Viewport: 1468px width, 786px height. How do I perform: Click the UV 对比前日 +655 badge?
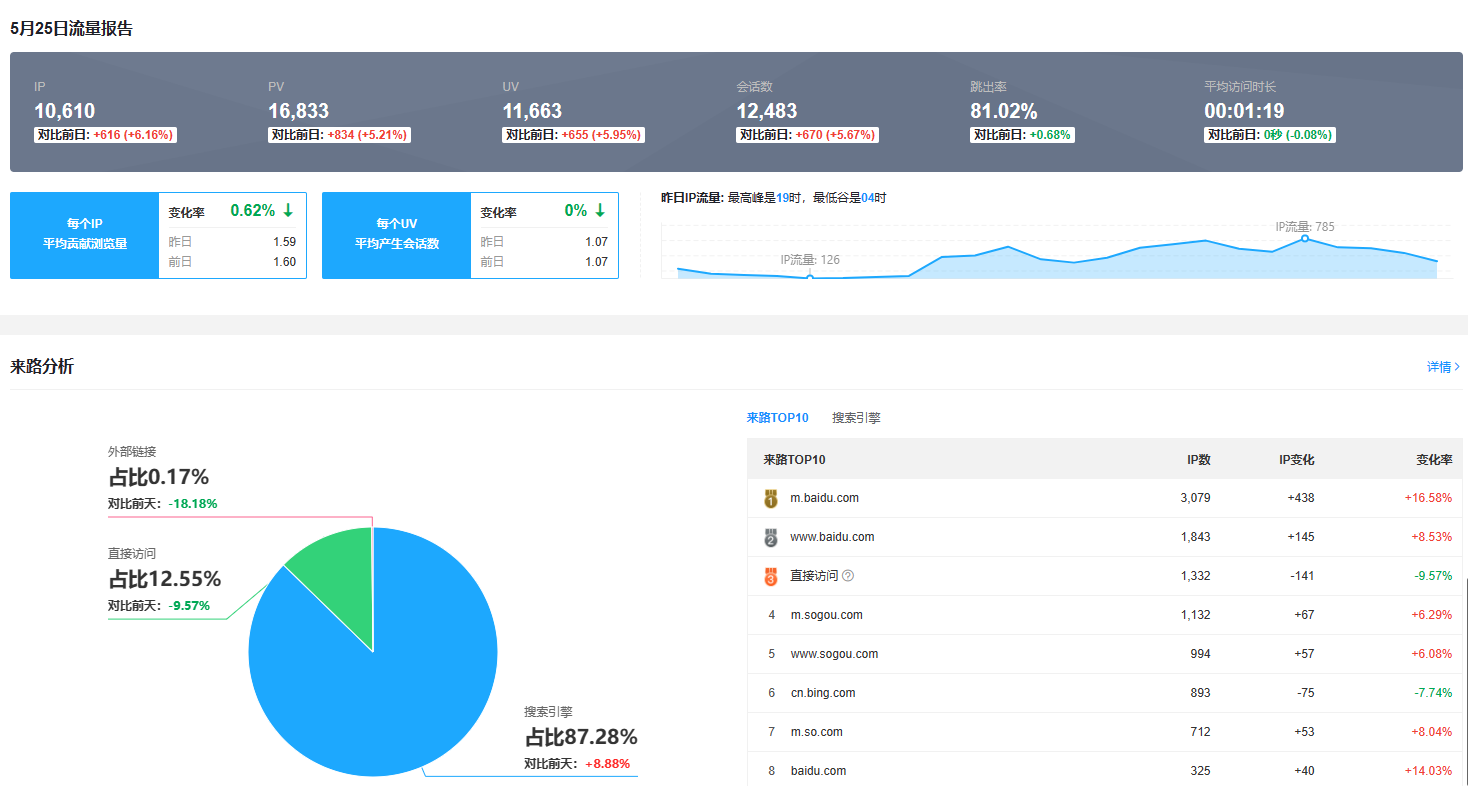click(574, 135)
